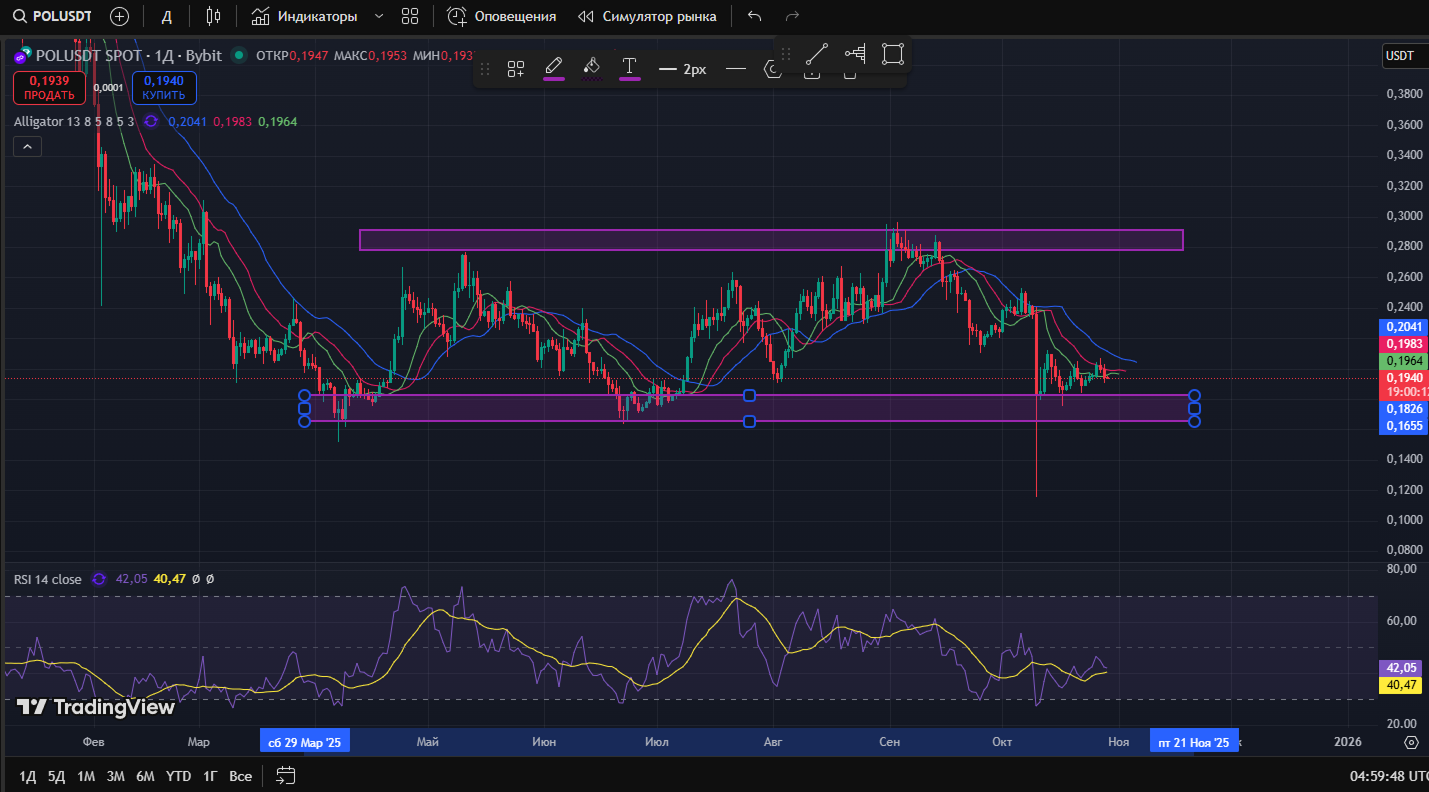Click the red ПРОДАТЬ sell button
Image resolution: width=1429 pixels, height=792 pixels.
(50, 88)
